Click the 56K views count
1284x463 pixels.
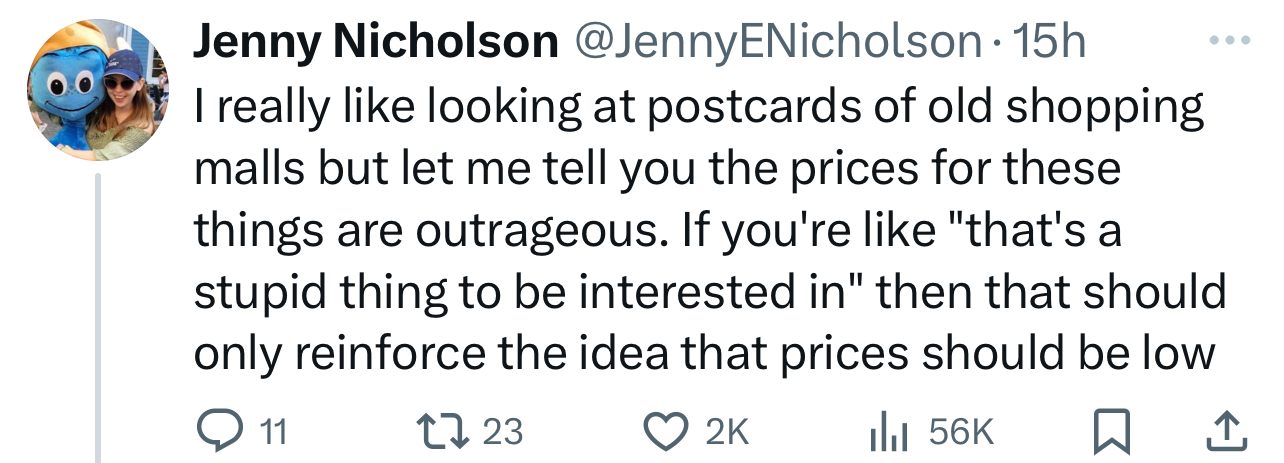962,432
